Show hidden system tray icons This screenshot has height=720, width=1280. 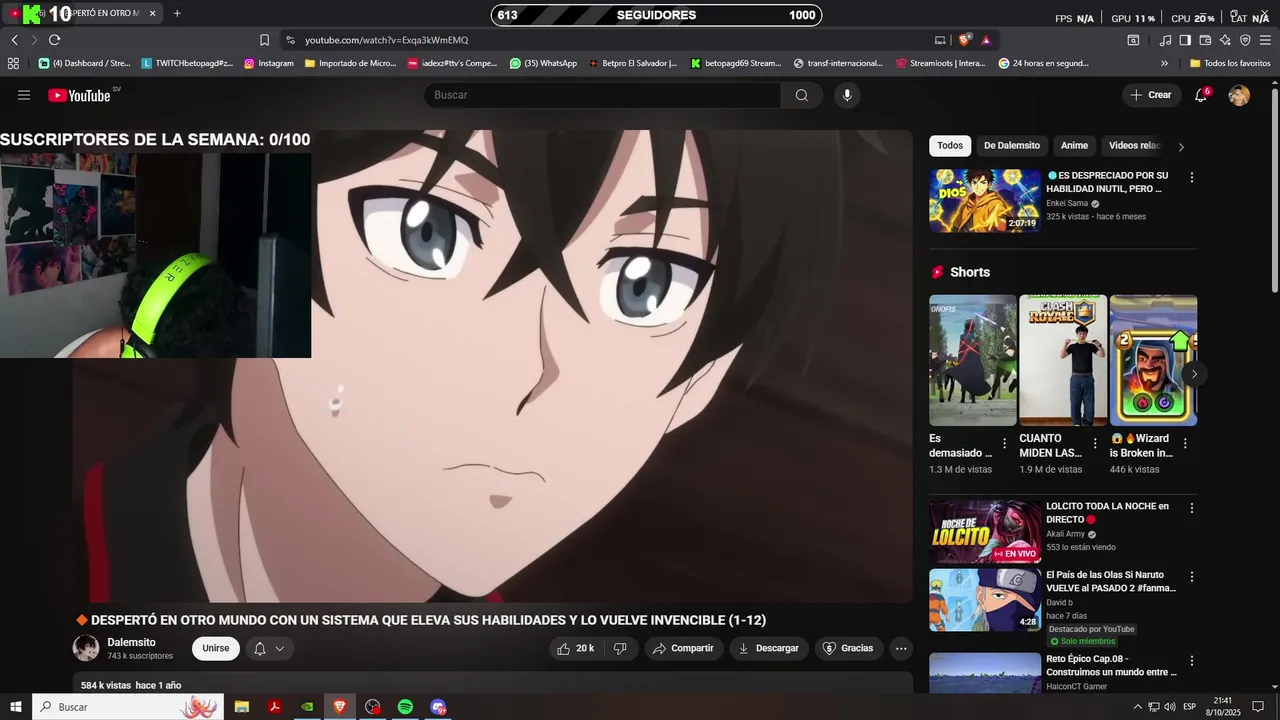click(1137, 707)
